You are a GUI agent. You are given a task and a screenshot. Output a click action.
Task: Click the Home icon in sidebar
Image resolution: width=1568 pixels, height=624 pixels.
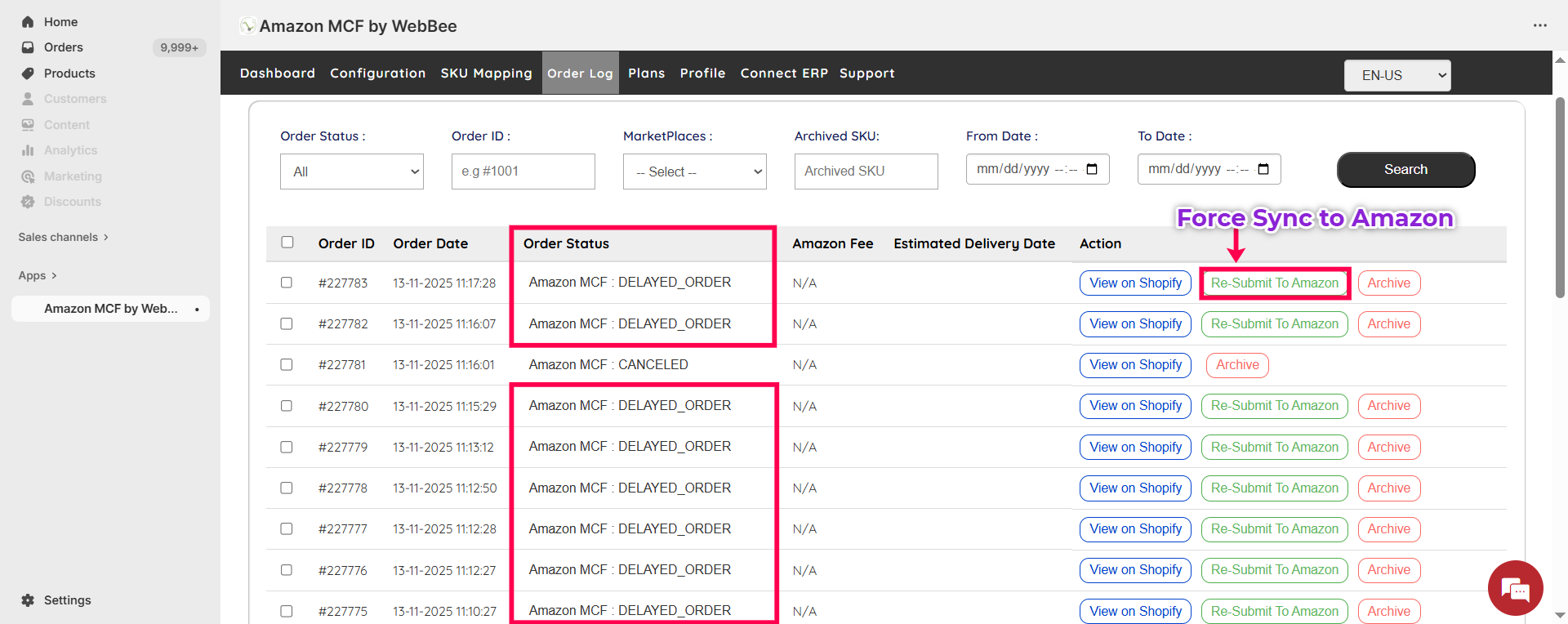[28, 22]
